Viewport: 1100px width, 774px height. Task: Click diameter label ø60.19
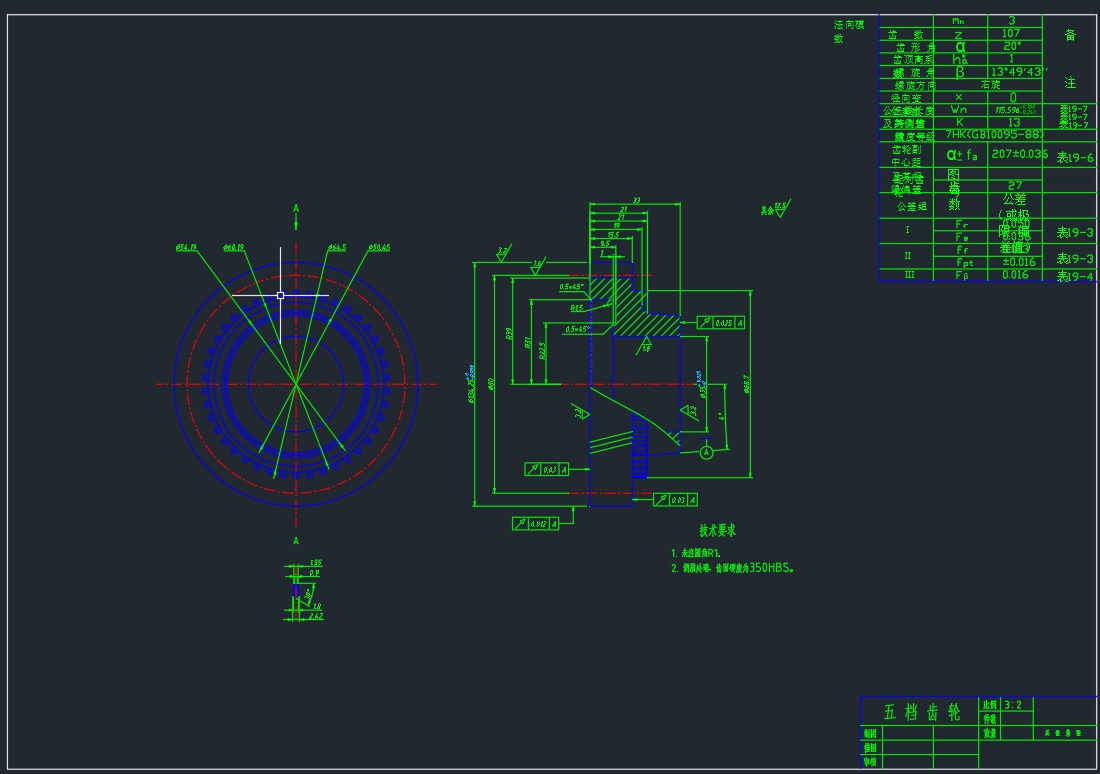(234, 247)
